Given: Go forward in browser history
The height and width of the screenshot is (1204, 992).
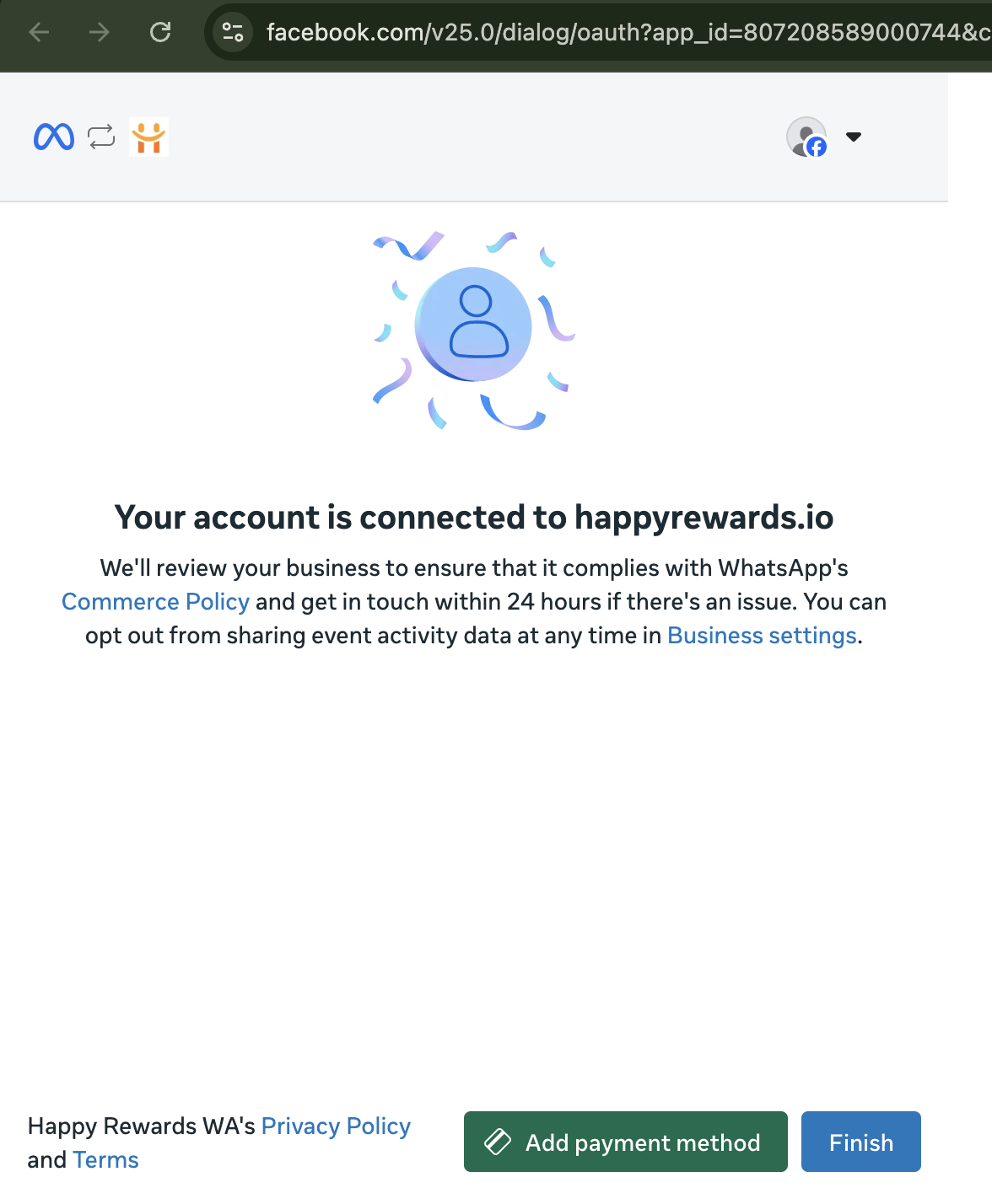Looking at the screenshot, I should pos(100,33).
